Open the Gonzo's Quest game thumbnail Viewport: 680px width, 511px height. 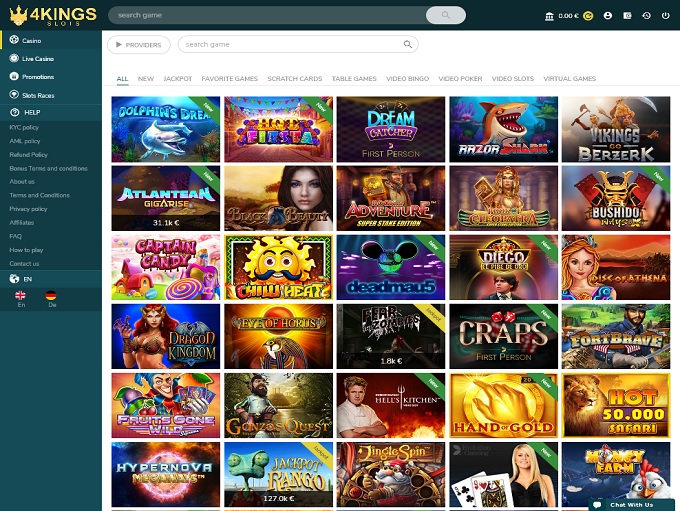(x=278, y=405)
